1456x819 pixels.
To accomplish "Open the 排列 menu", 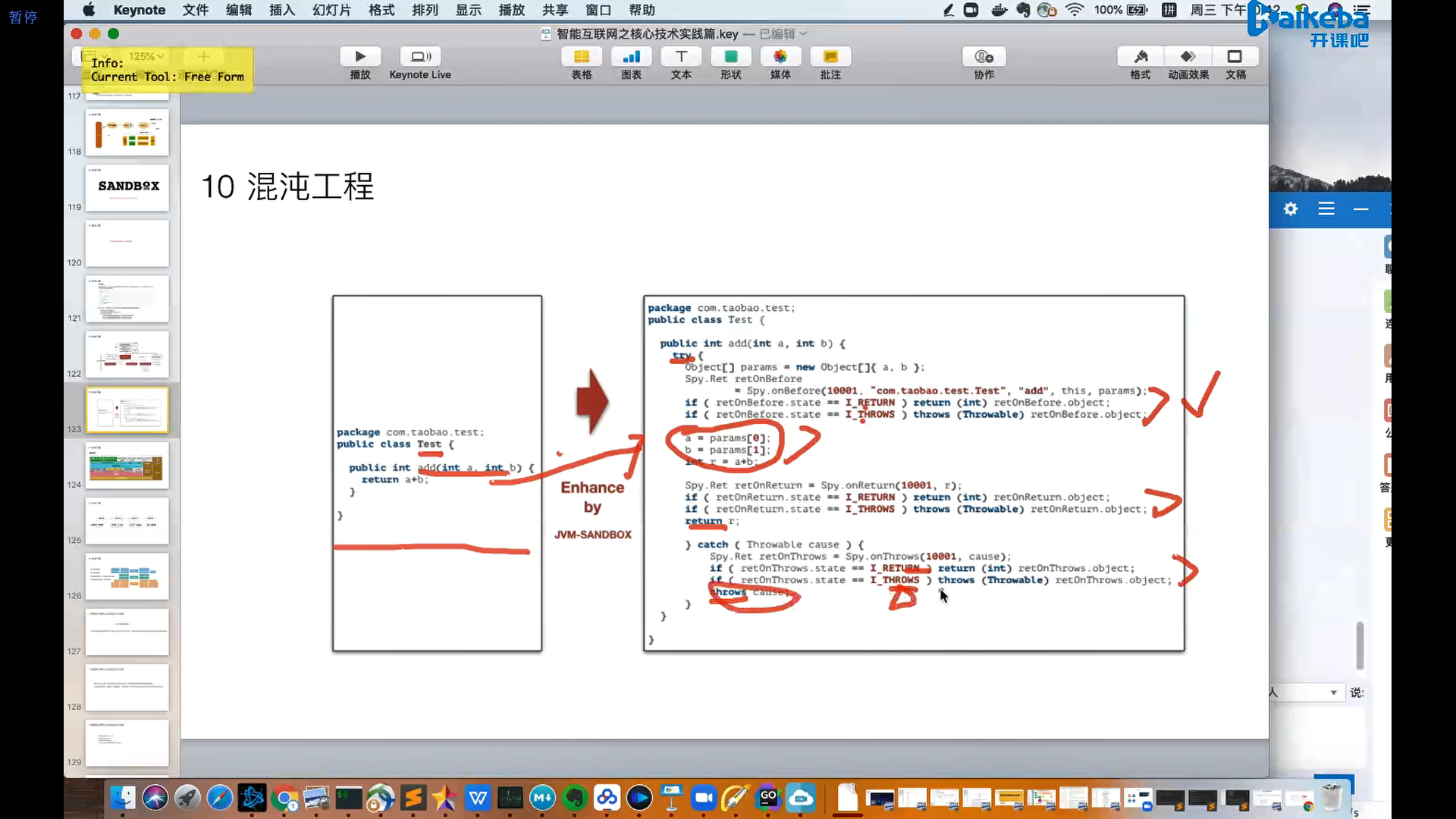I will coord(425,10).
